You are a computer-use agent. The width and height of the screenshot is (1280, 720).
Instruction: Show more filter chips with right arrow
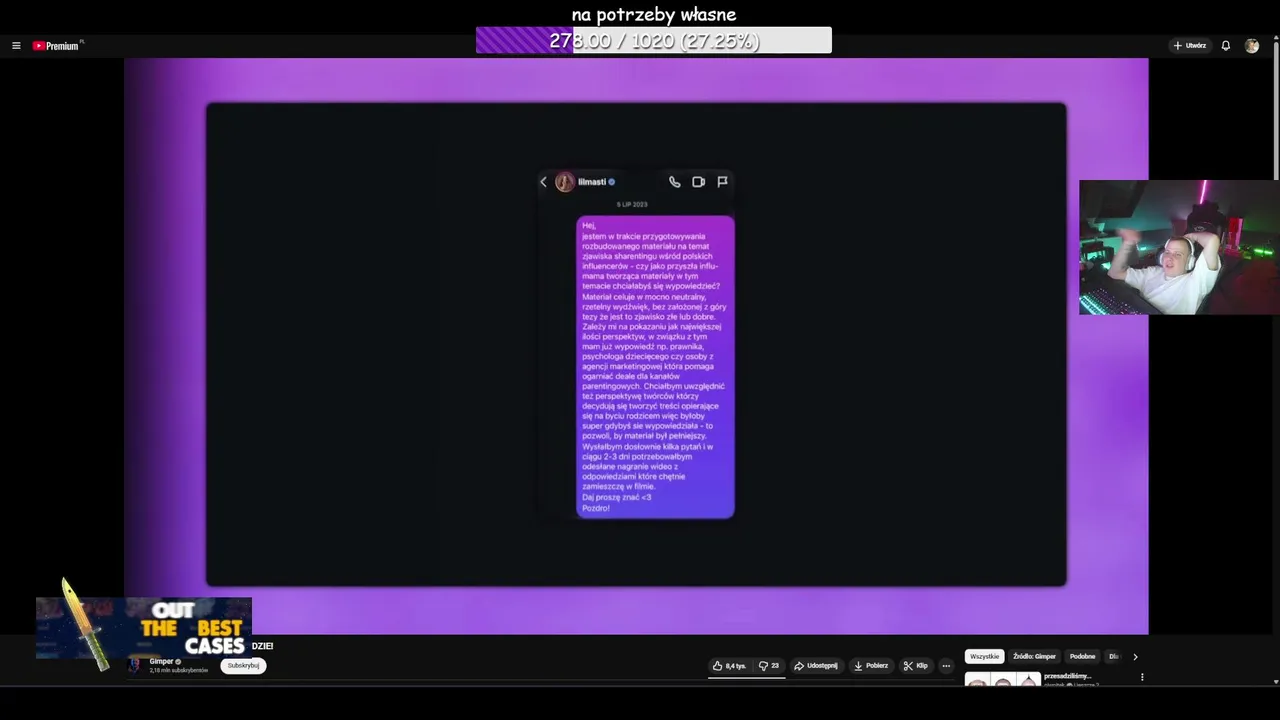pos(1135,657)
